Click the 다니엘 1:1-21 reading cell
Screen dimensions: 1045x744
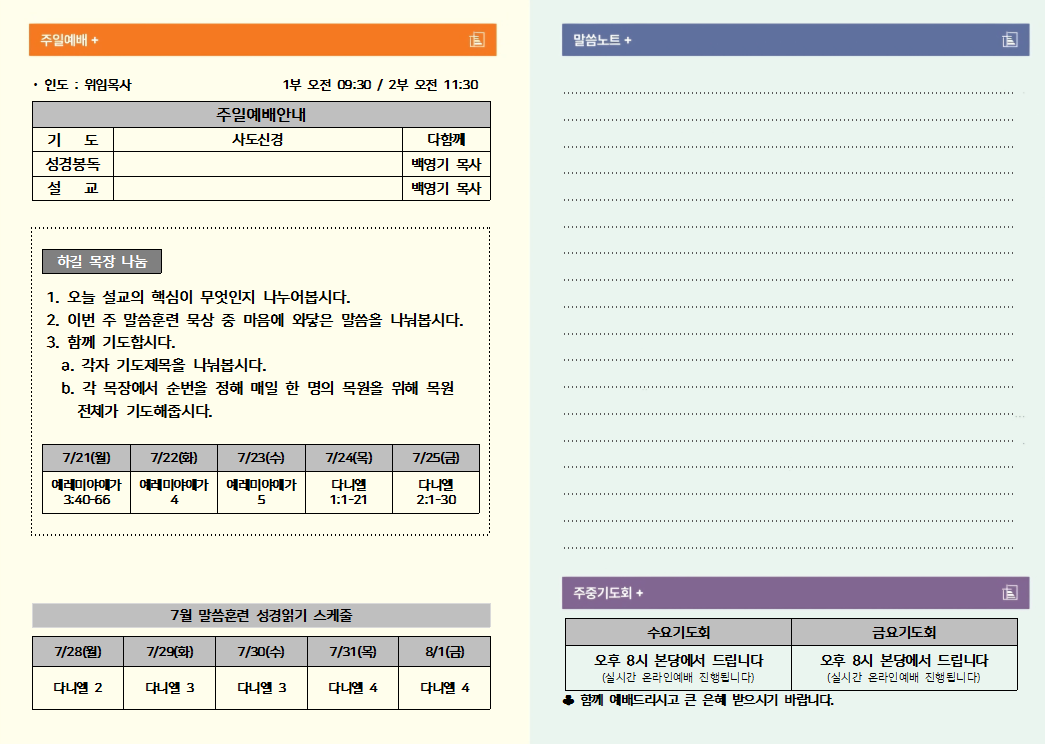pos(348,492)
